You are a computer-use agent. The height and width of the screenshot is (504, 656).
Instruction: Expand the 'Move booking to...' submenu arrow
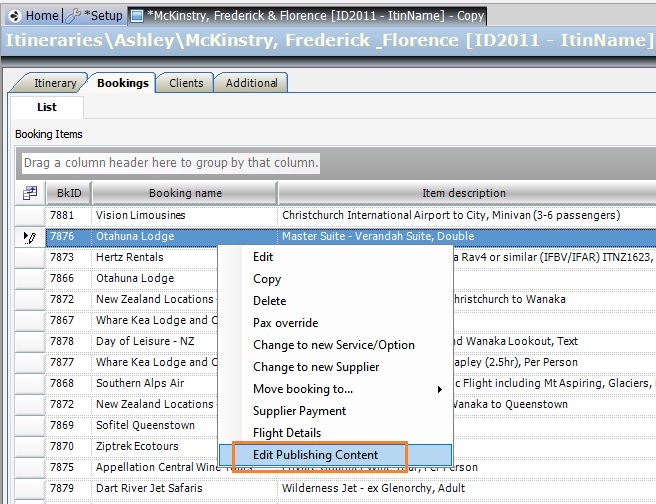tap(440, 389)
